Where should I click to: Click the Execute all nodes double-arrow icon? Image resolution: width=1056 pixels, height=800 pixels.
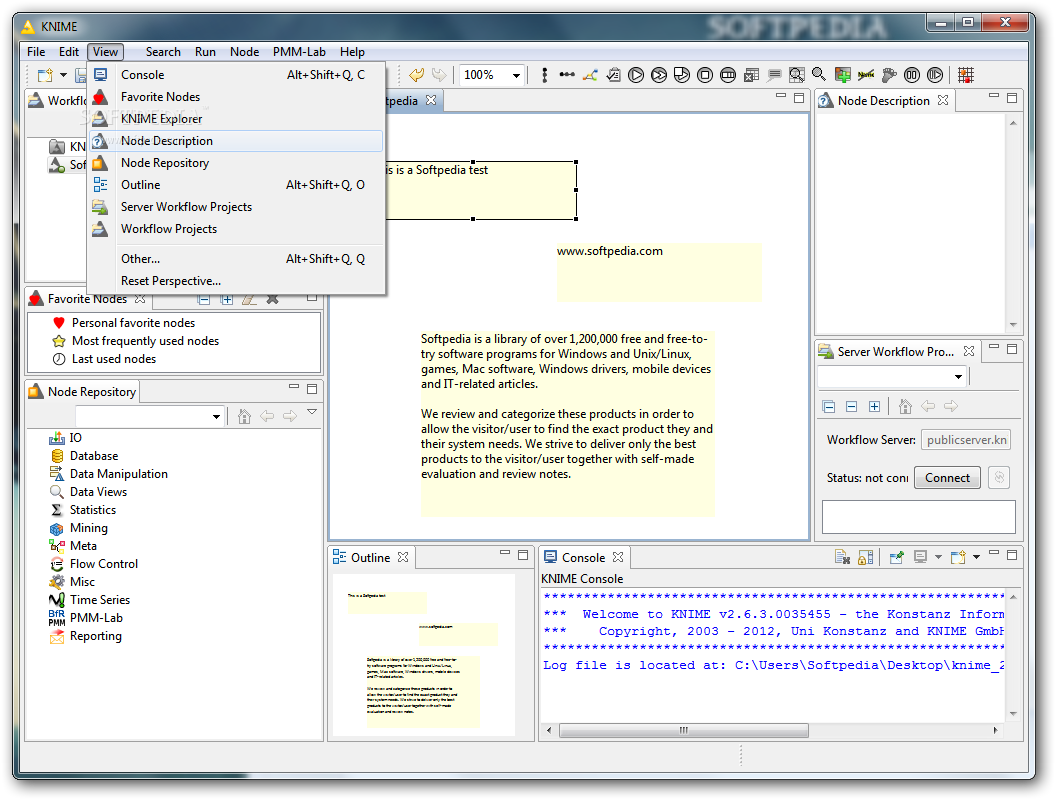[659, 75]
